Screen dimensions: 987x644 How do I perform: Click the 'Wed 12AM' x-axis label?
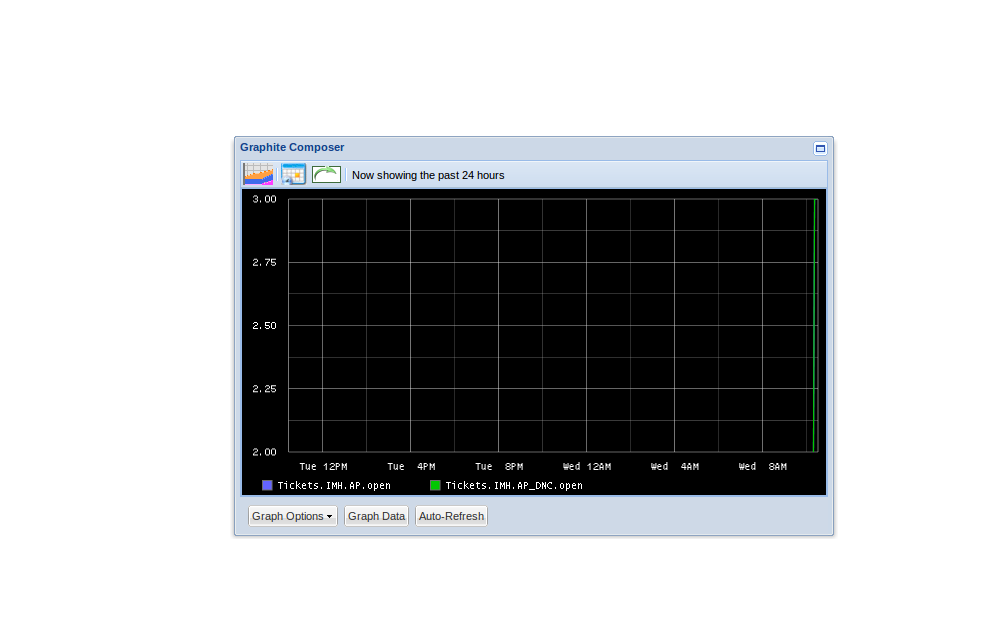click(586, 466)
